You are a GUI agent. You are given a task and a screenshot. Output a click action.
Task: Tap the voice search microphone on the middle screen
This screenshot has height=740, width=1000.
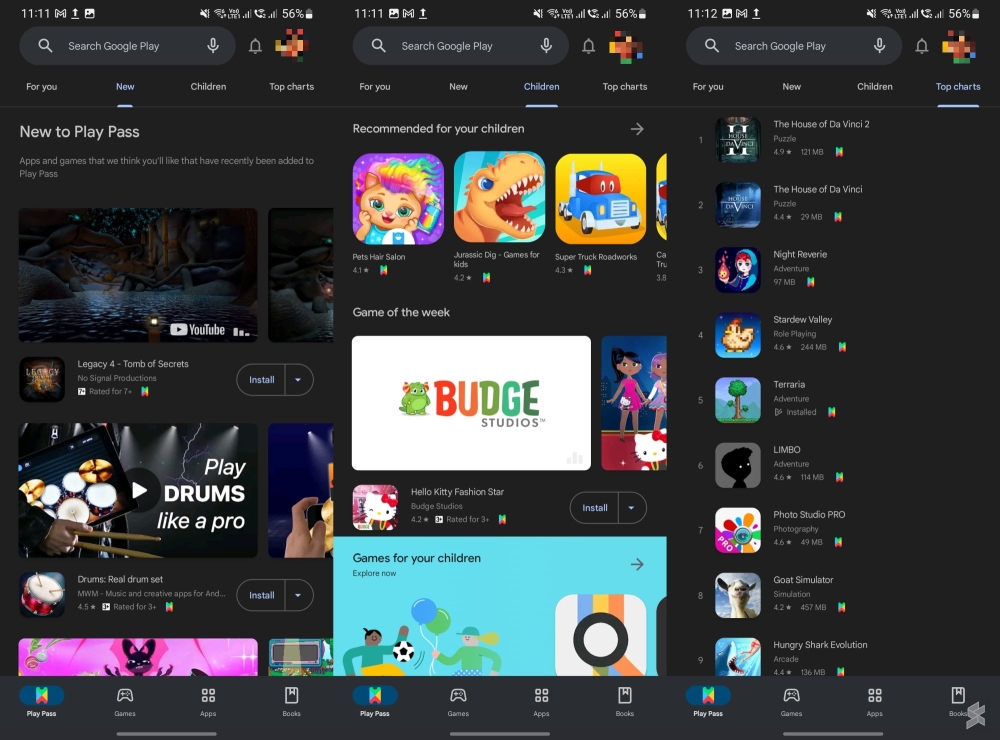click(x=546, y=45)
